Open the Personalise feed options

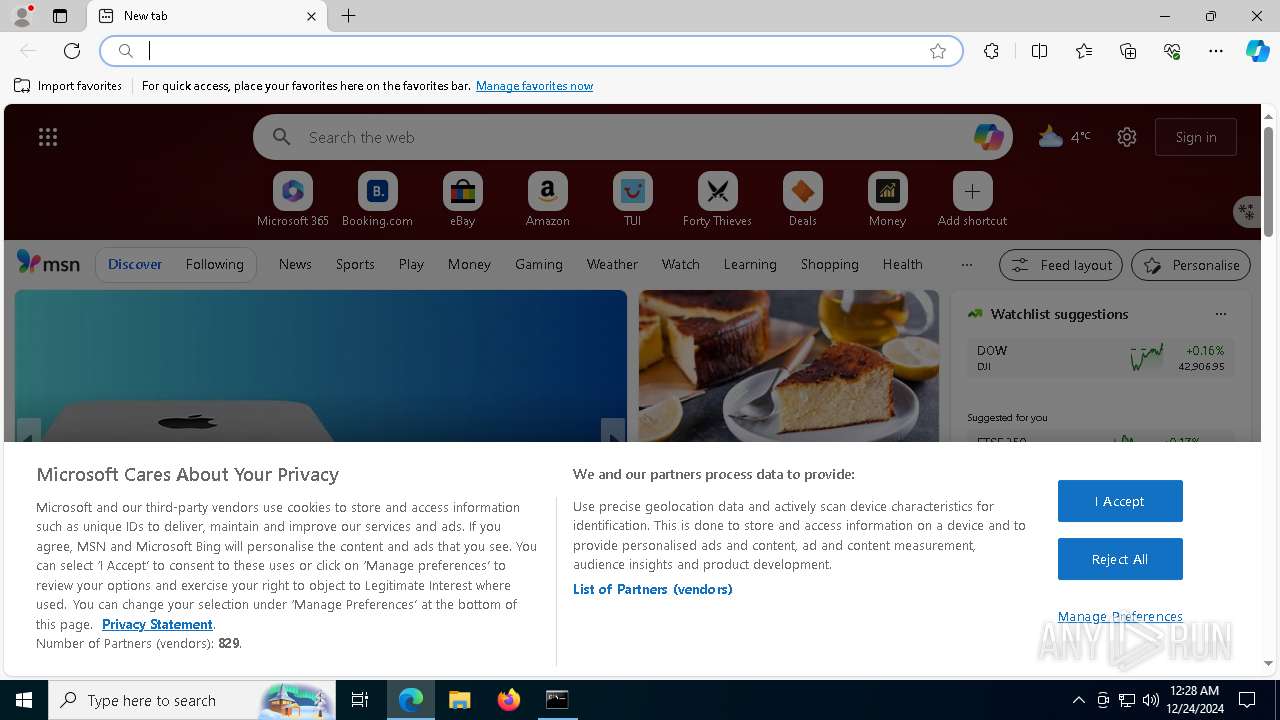pyautogui.click(x=1191, y=265)
